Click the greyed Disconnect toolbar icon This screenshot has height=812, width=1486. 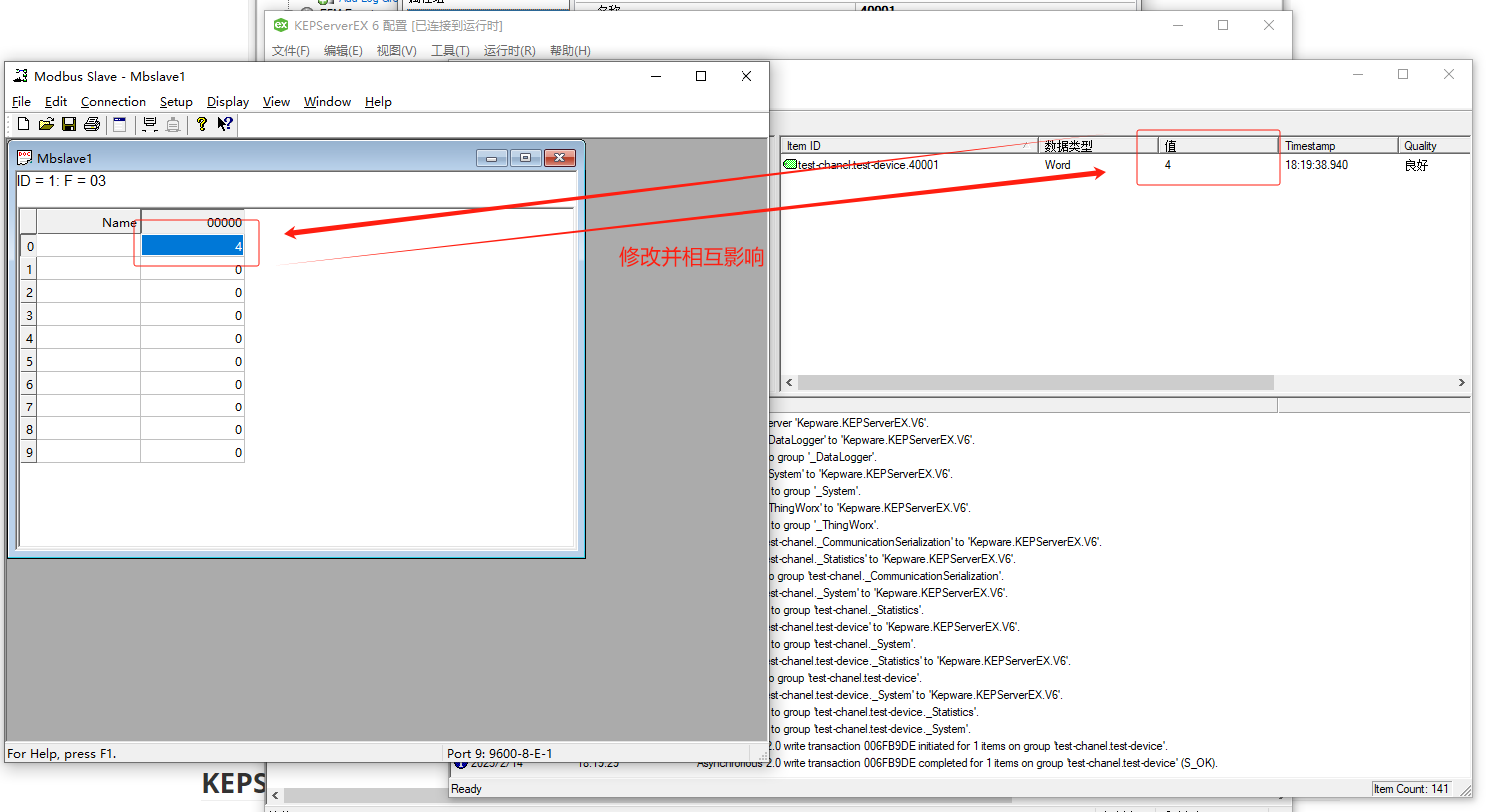tap(173, 124)
